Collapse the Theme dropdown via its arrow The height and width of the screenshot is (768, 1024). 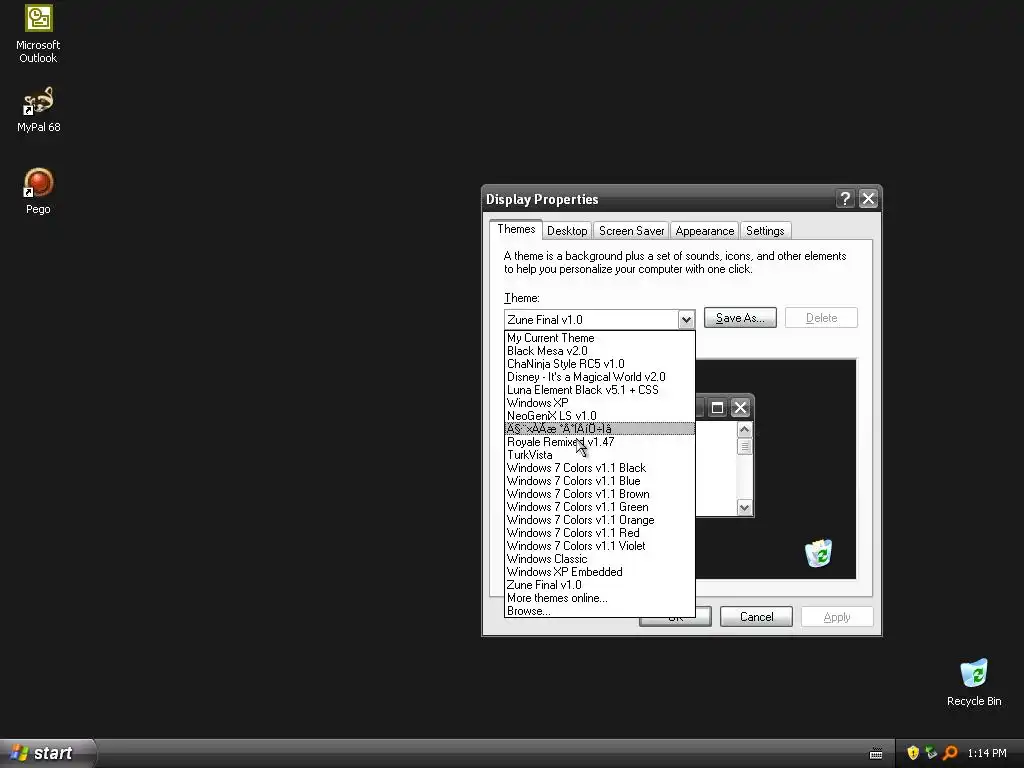(686, 319)
